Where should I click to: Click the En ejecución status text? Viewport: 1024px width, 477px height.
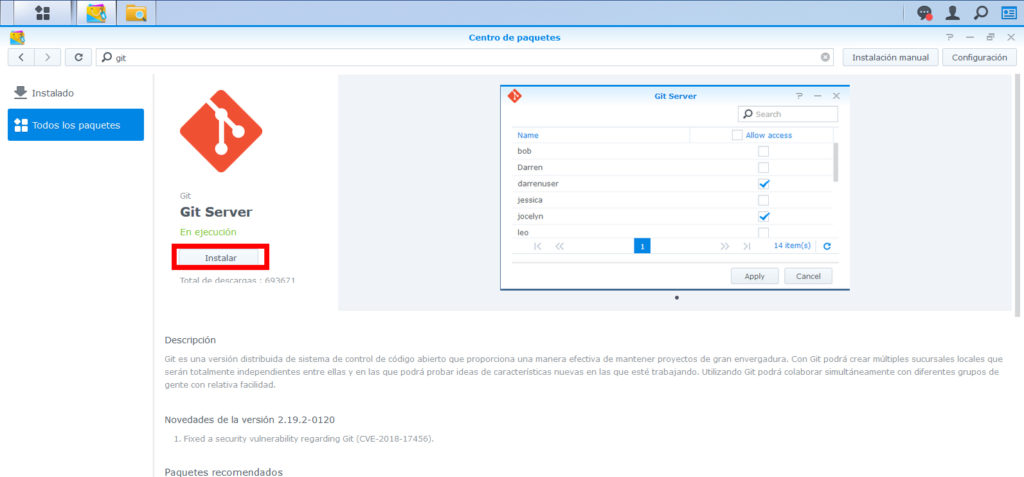point(208,232)
